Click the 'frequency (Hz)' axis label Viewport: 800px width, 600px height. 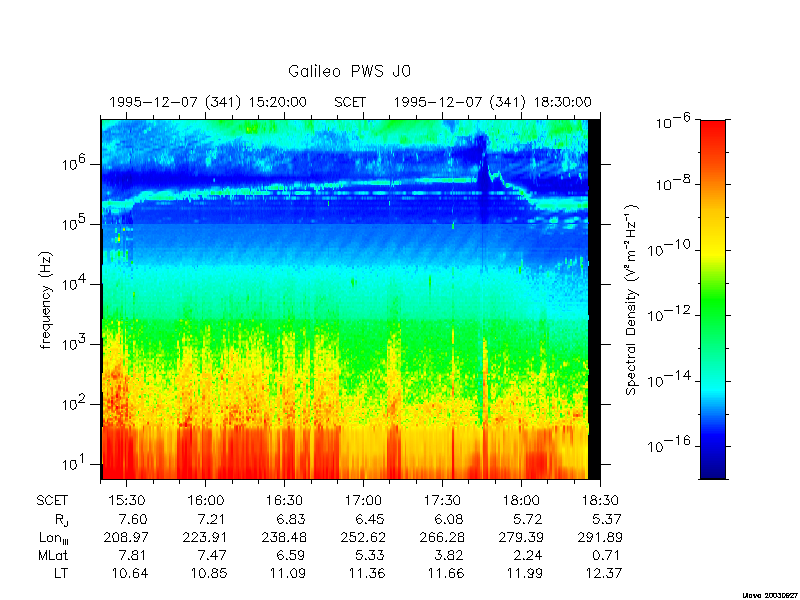(x=46, y=301)
